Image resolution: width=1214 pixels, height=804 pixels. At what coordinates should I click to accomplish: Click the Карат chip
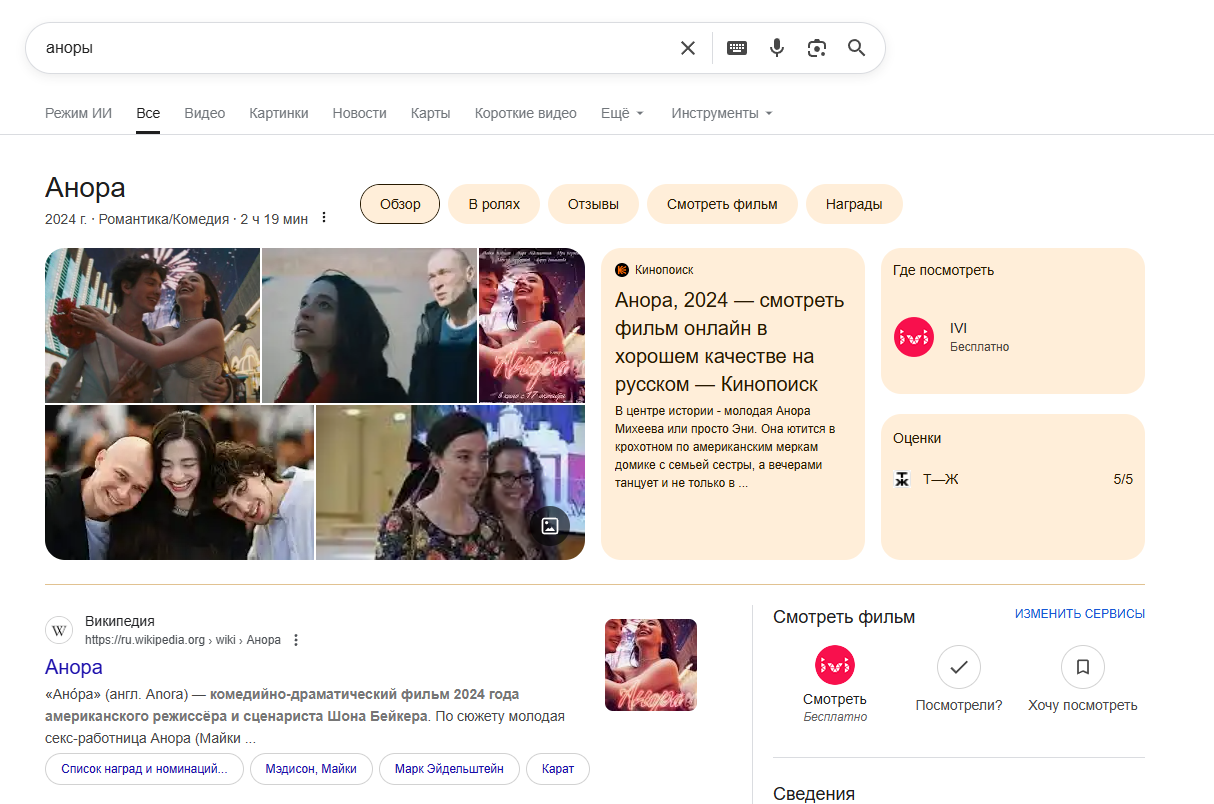point(558,769)
